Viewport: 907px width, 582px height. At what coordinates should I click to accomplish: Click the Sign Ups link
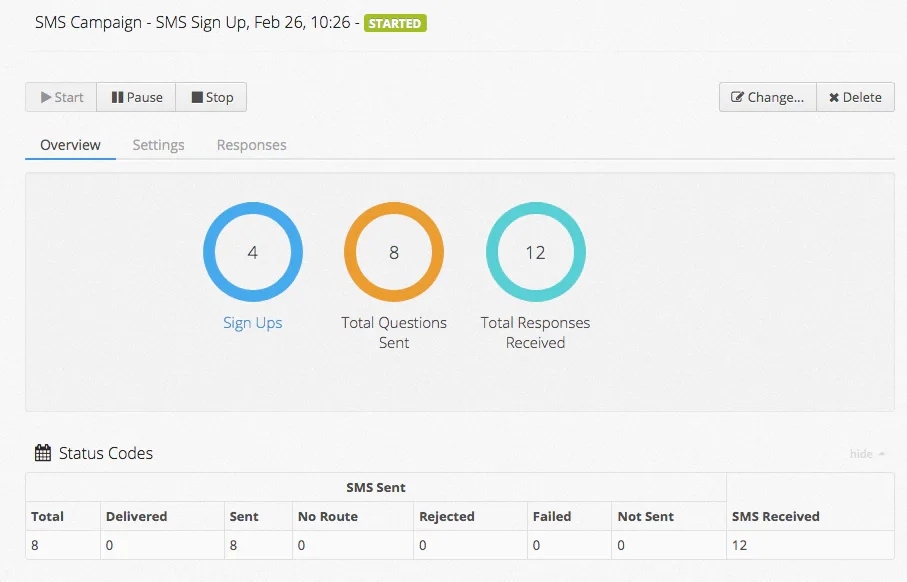[252, 323]
